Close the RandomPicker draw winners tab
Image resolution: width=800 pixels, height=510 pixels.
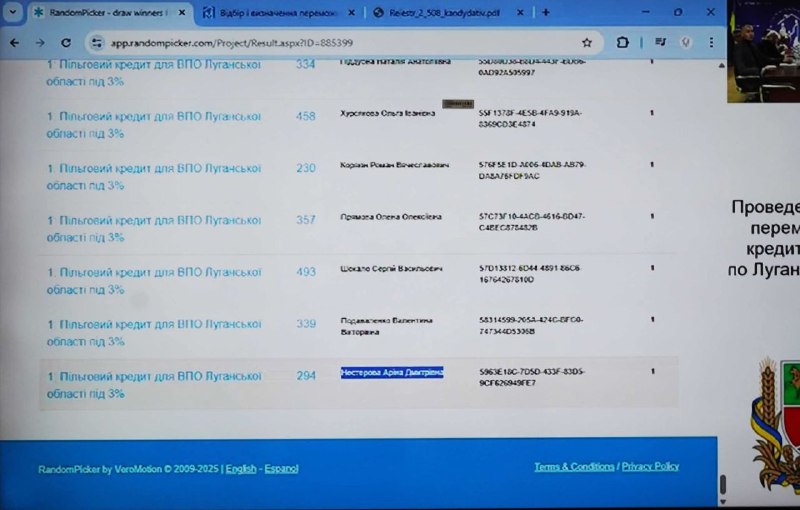tap(181, 13)
